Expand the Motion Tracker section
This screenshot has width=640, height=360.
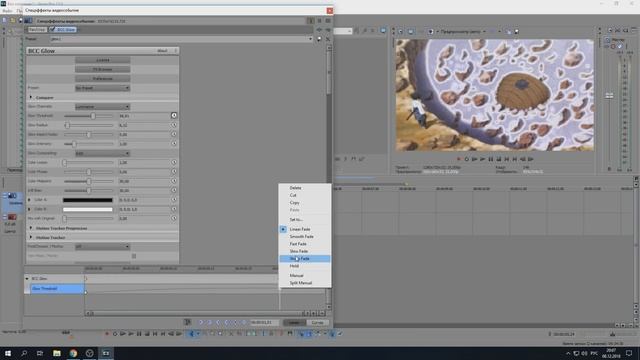[x=31, y=238]
